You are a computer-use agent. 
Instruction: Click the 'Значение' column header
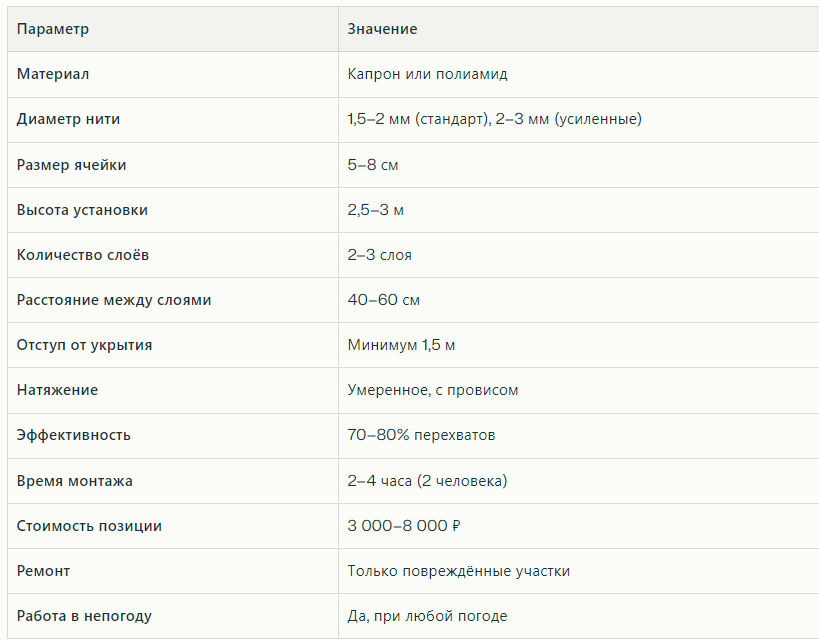[382, 29]
